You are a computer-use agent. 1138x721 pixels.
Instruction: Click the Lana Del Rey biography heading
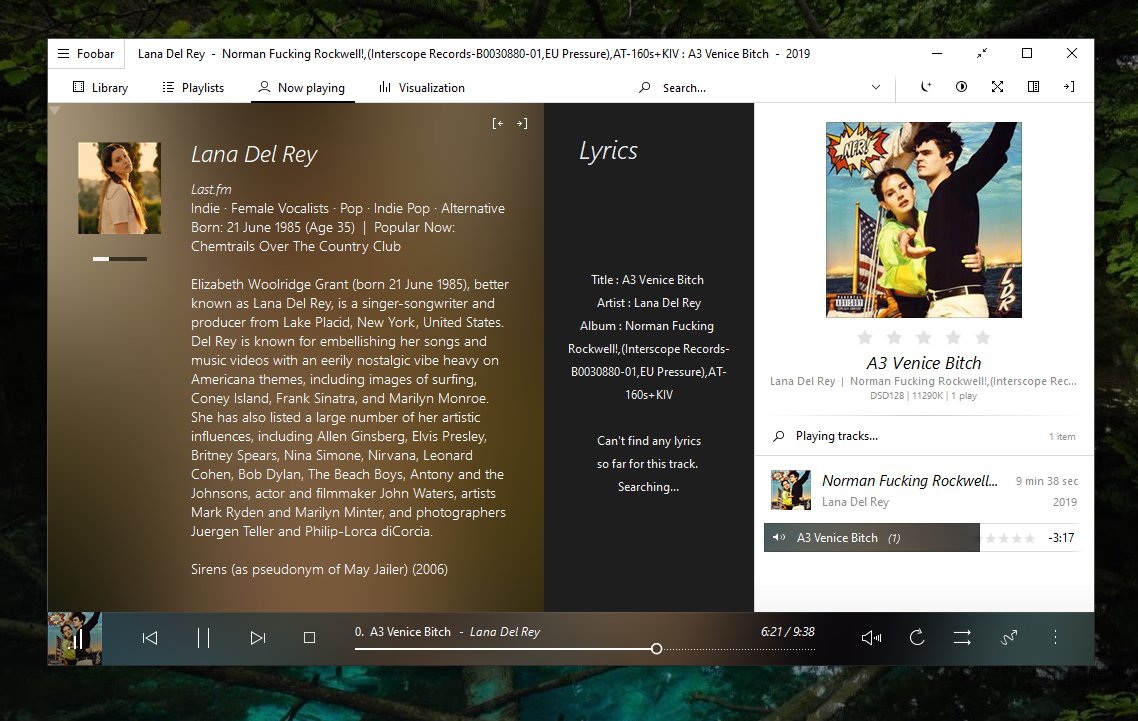click(x=254, y=154)
